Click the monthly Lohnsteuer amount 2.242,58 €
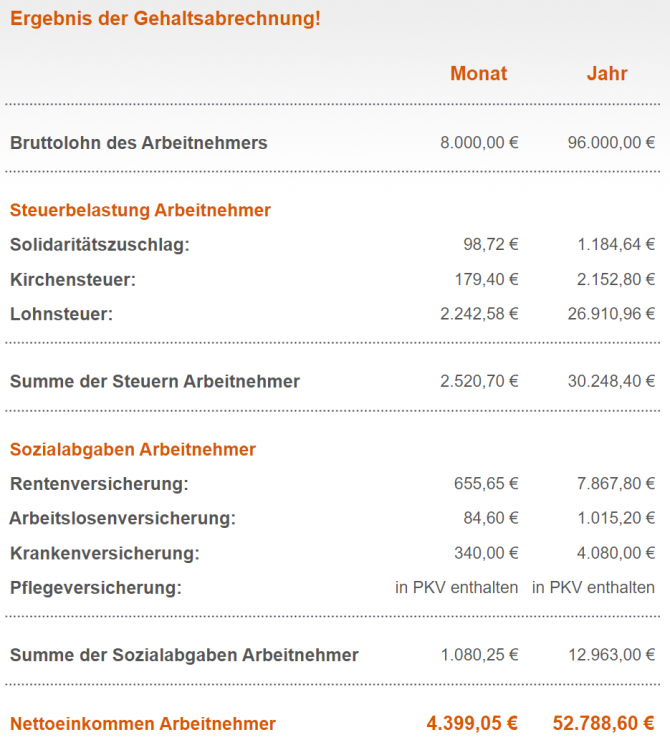Image resolution: width=670 pixels, height=750 pixels. [479, 314]
